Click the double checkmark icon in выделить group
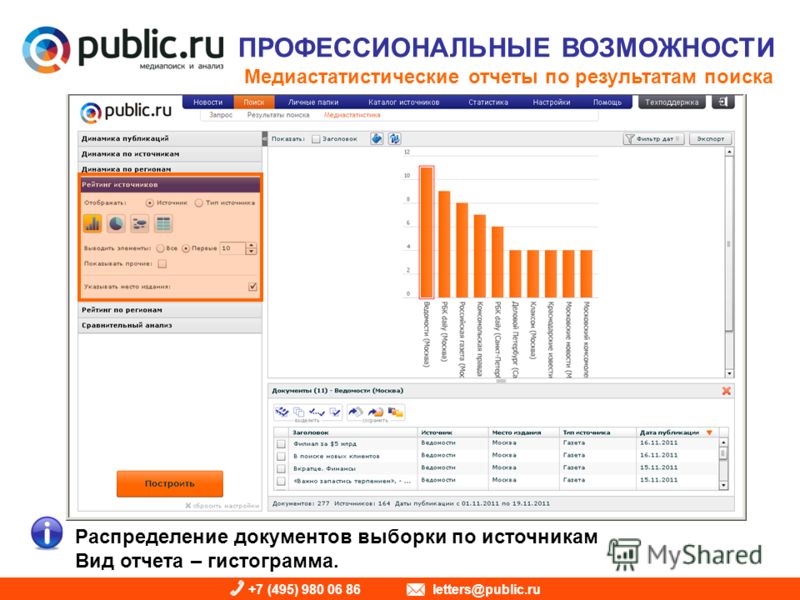Image resolution: width=800 pixels, height=600 pixels. [x=317, y=412]
